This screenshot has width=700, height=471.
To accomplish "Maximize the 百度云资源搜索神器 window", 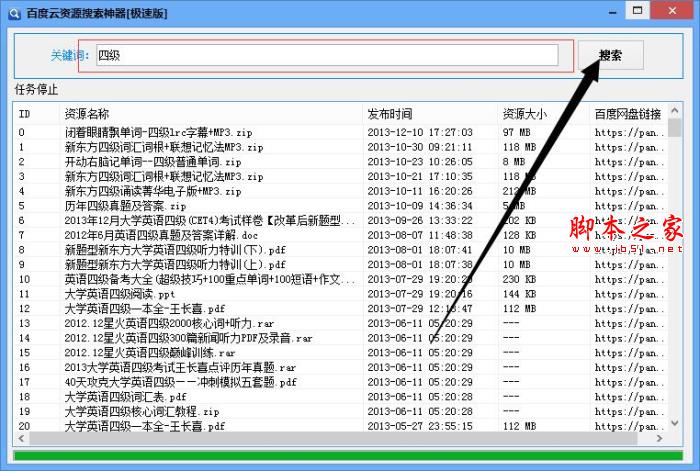I will click(638, 11).
